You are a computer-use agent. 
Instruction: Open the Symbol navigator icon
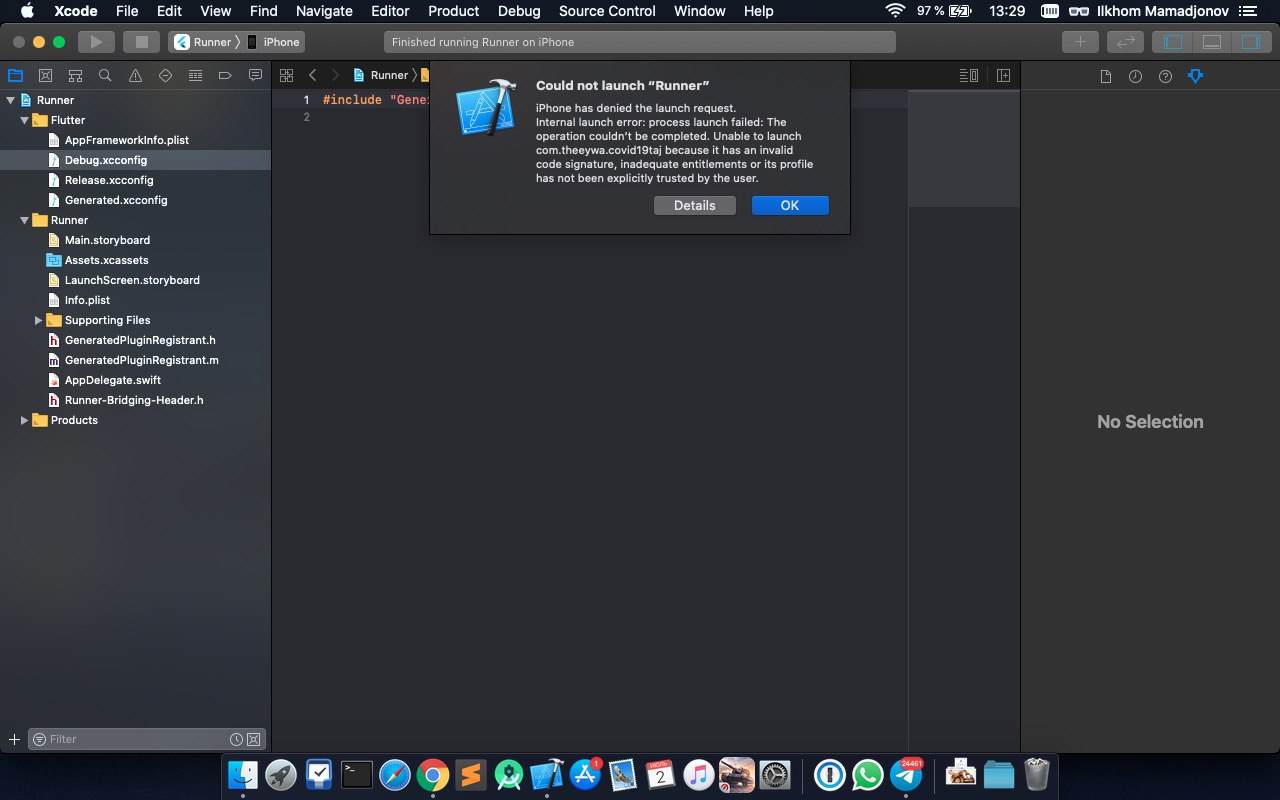coord(75,75)
